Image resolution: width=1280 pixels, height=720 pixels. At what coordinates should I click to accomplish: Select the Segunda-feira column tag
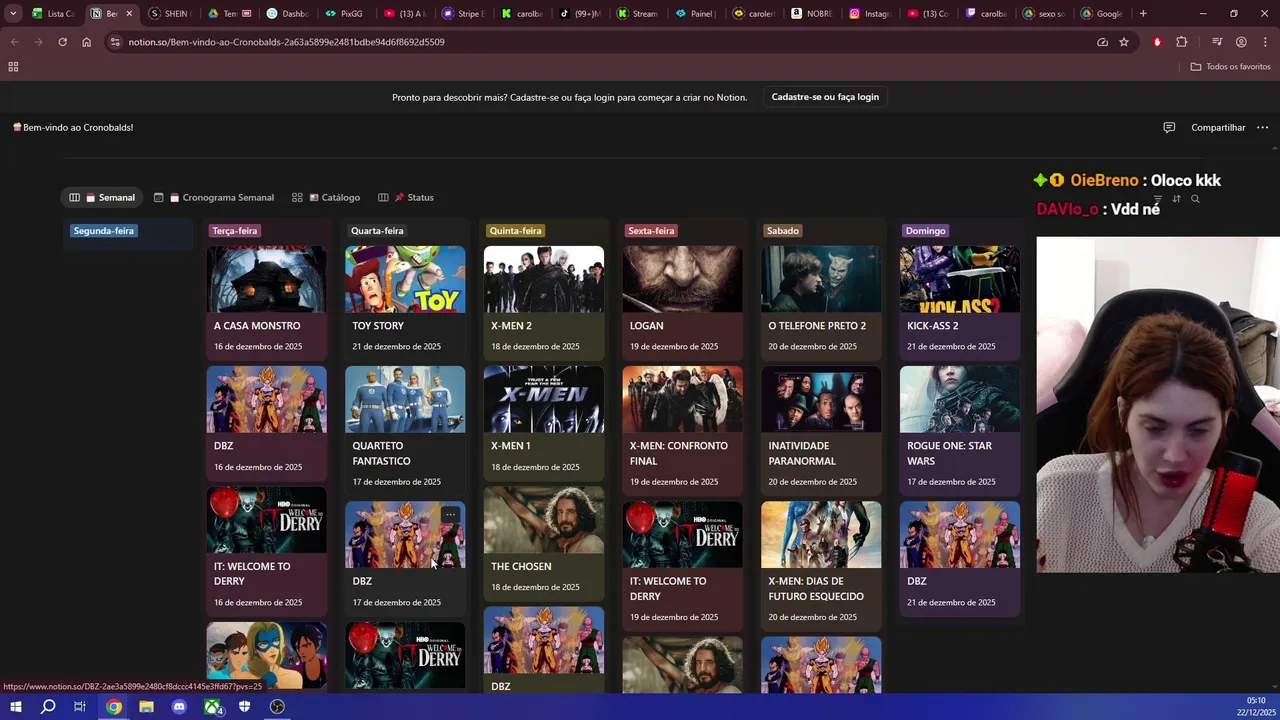pyautogui.click(x=103, y=231)
